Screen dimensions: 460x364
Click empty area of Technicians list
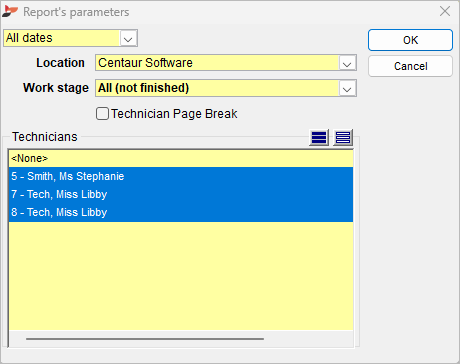tap(181, 276)
